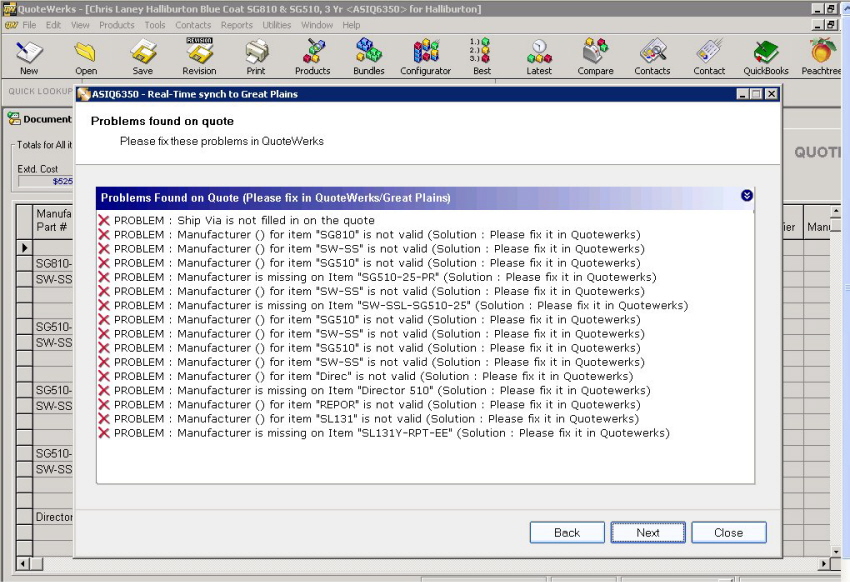Create a revision with the Revision icon
Viewport: 850px width, 582px height.
199,57
